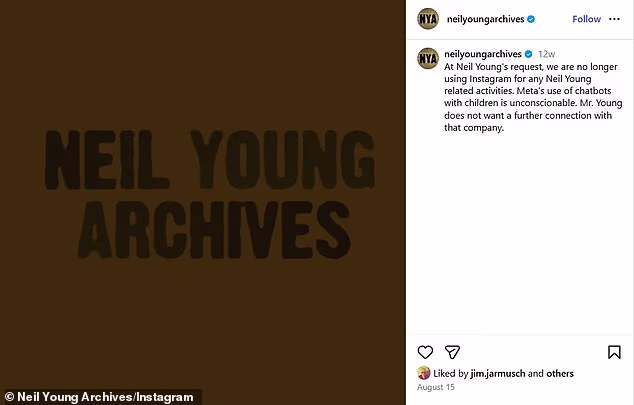Like the post with the heart icon

425,352
